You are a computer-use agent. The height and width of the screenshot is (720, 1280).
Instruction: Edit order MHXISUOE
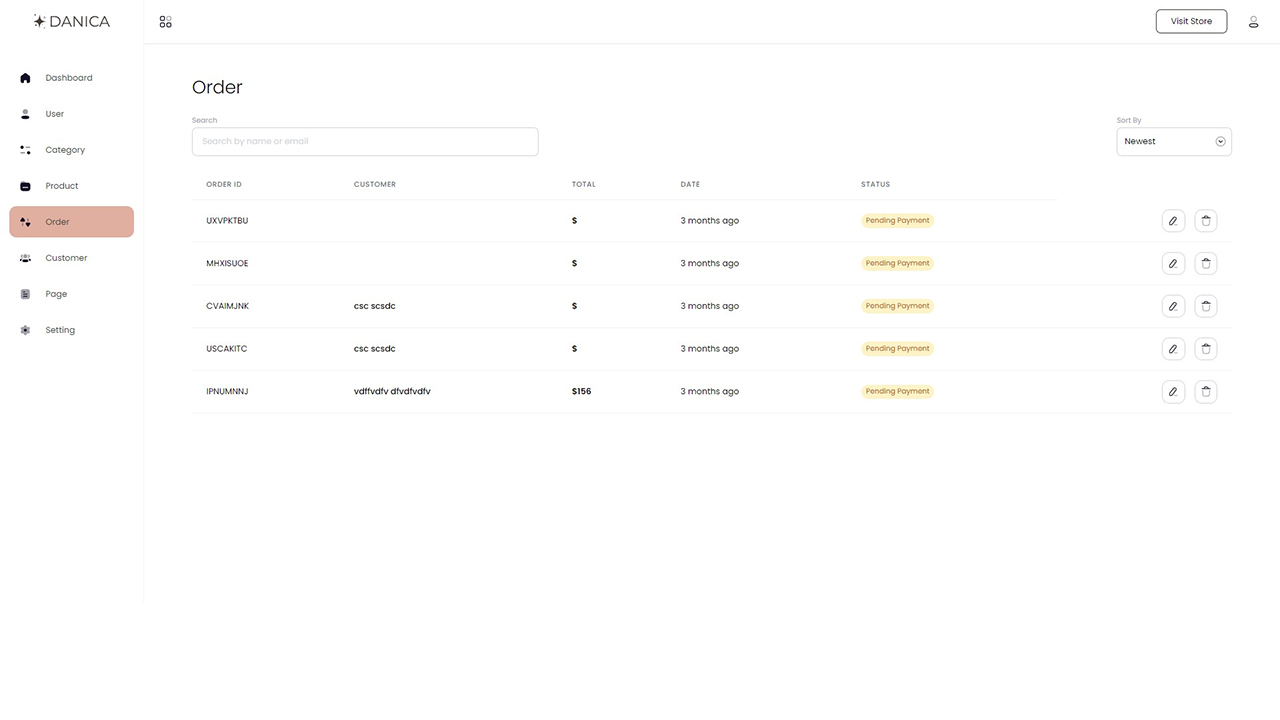(x=1173, y=263)
